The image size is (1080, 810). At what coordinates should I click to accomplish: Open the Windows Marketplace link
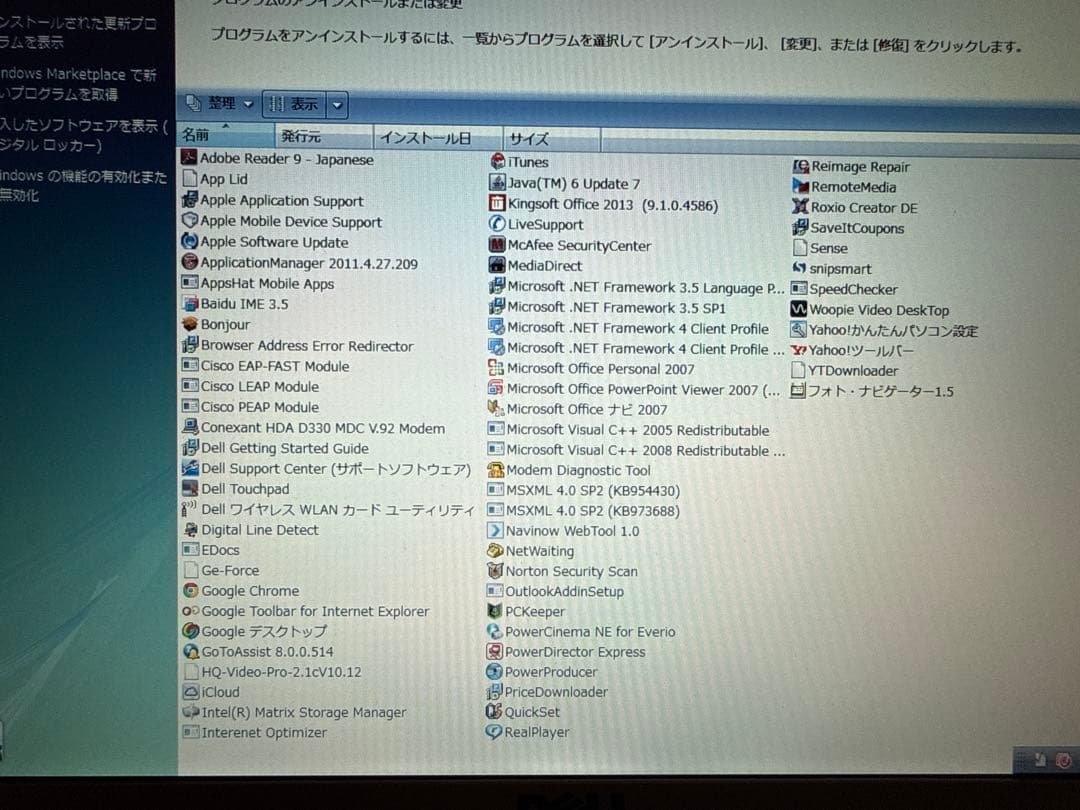(78, 84)
